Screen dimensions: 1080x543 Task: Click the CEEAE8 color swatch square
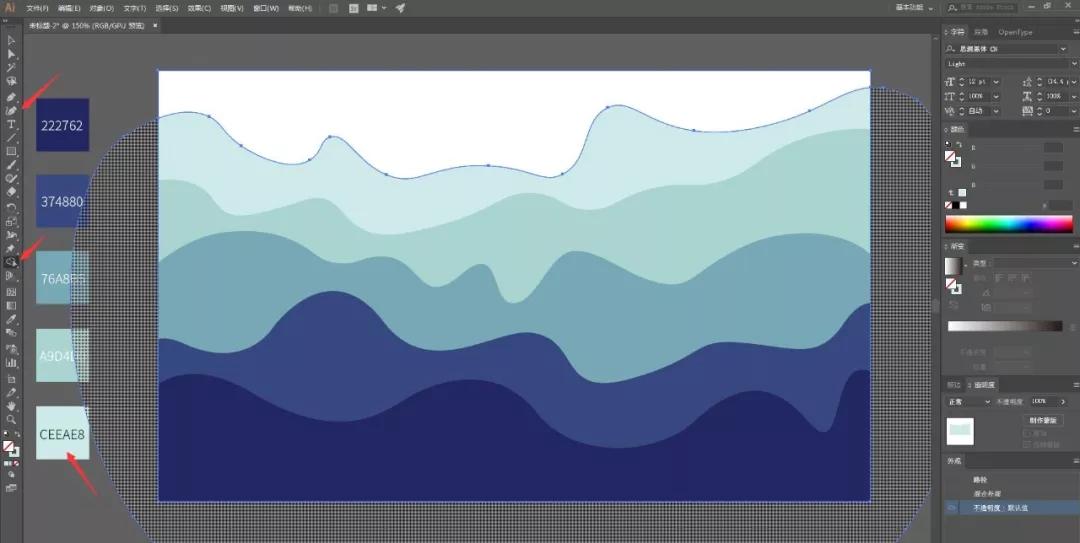point(62,433)
